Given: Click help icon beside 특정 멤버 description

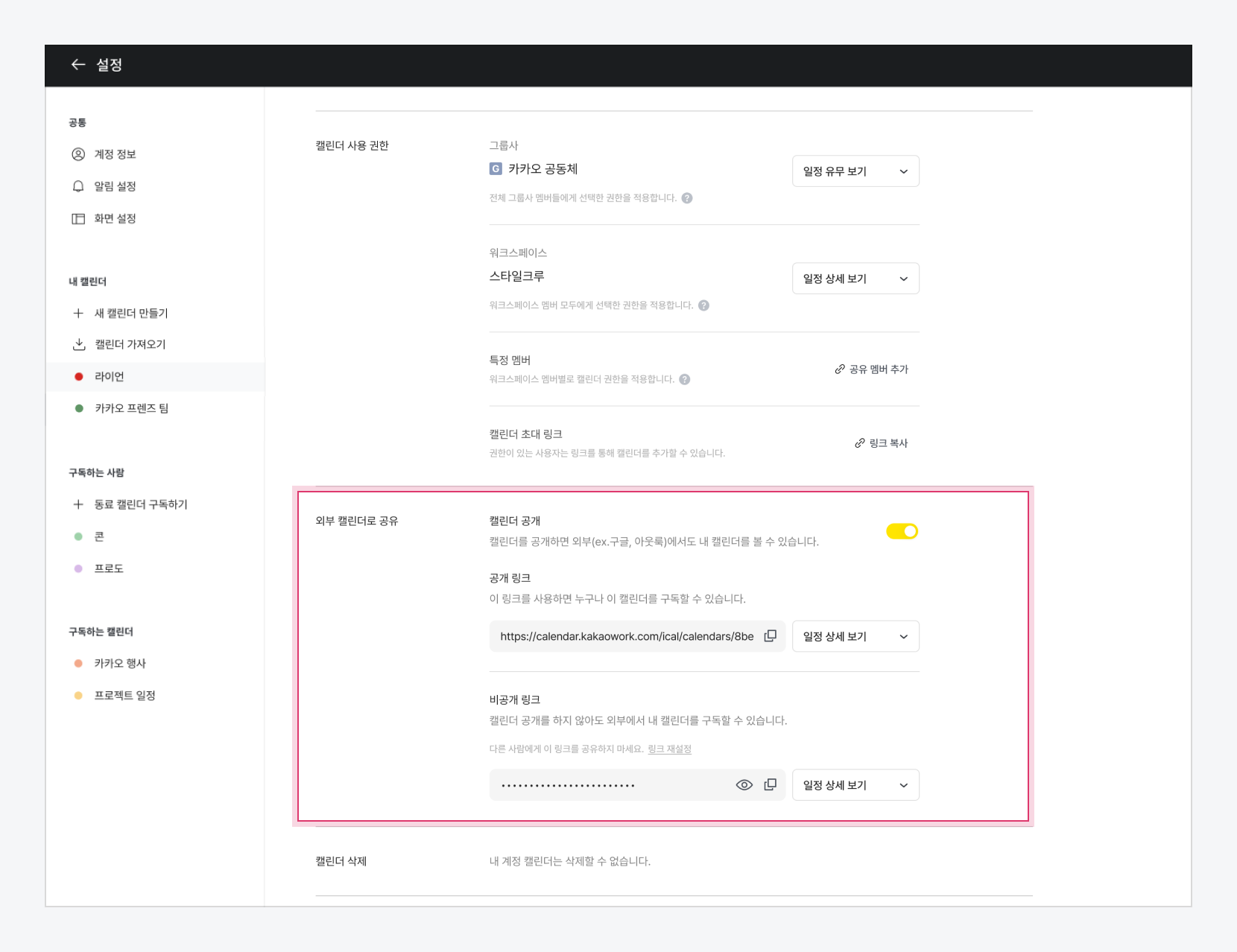Looking at the screenshot, I should (685, 379).
